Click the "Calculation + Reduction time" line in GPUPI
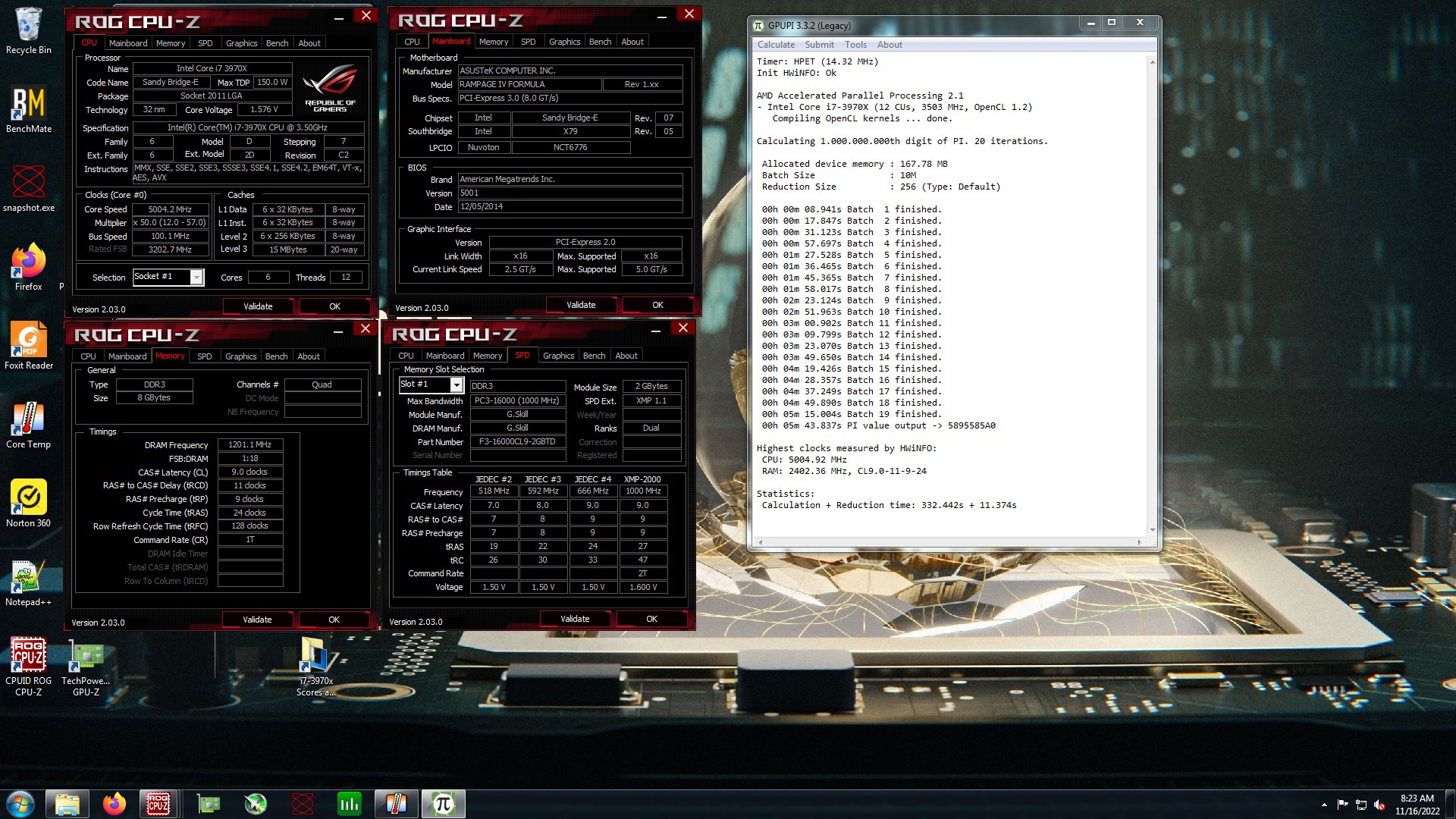1456x819 pixels. [889, 505]
